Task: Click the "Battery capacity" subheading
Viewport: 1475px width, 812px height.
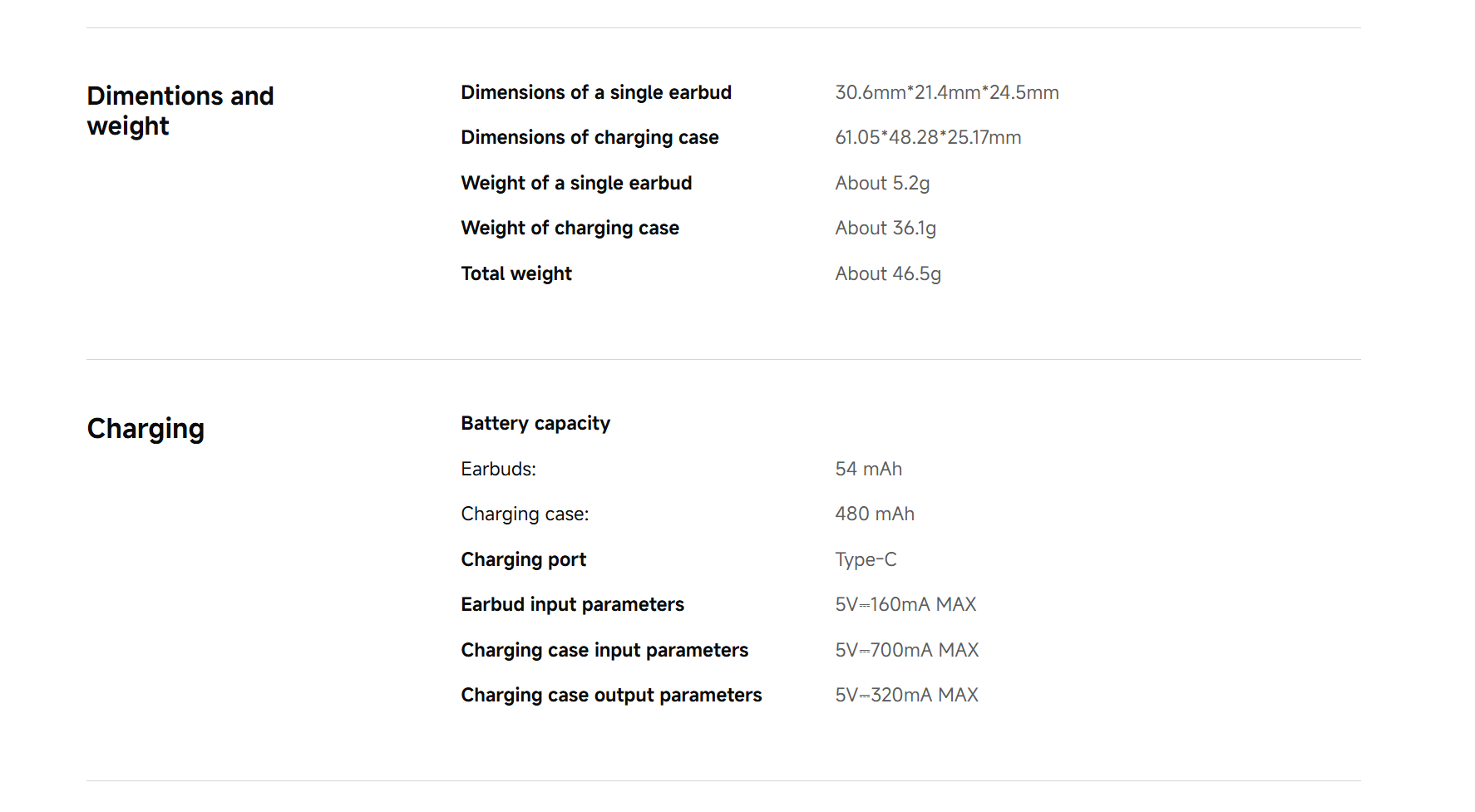Action: coord(535,423)
